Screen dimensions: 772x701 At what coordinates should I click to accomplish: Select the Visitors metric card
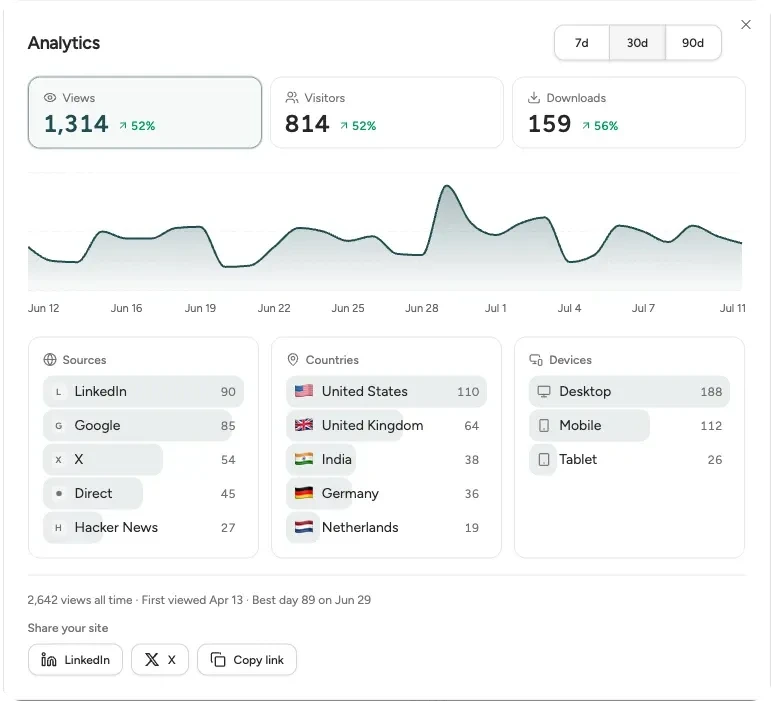point(387,112)
